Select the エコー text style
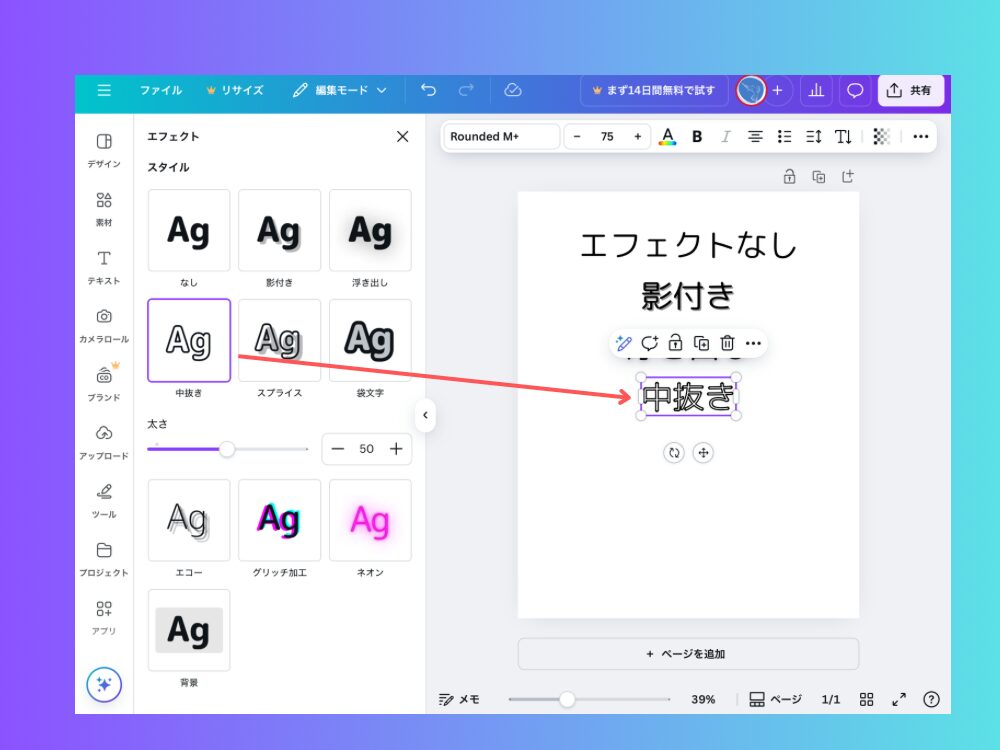The width and height of the screenshot is (1000, 750). point(189,520)
